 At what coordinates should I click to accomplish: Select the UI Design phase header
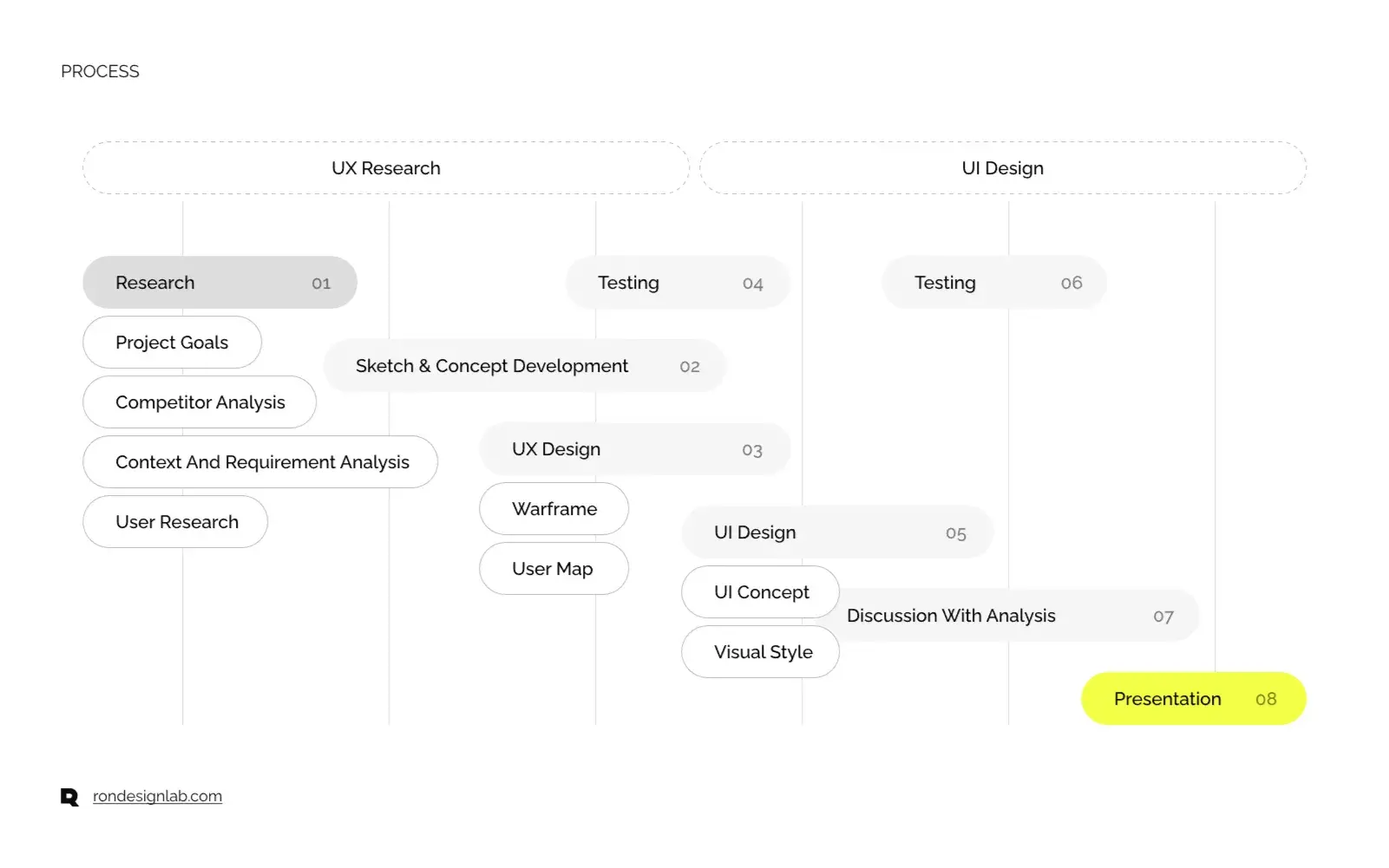[x=1003, y=168]
